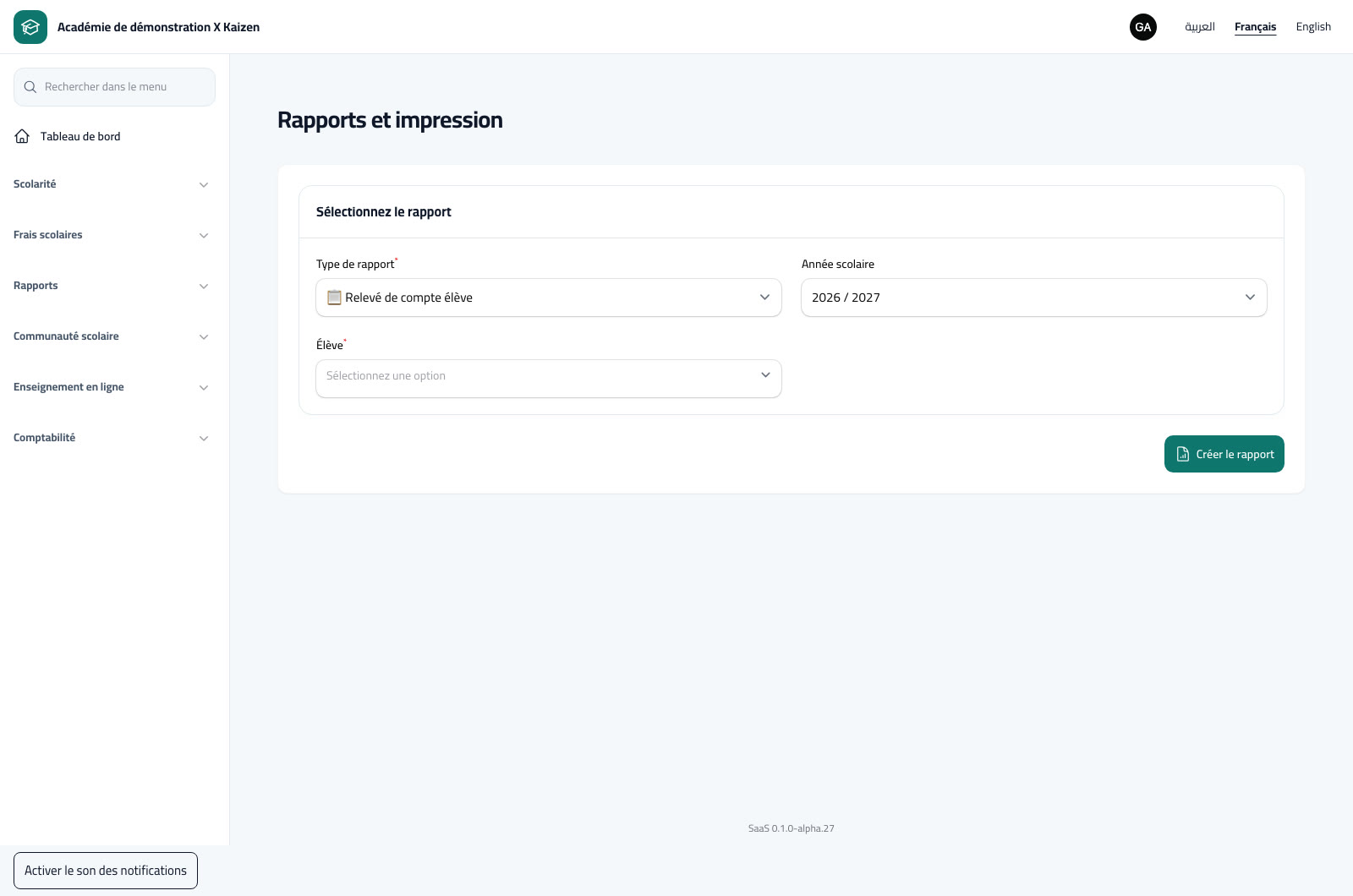Click the report document icon on Créer le rapport
The height and width of the screenshot is (896, 1353).
click(1183, 454)
